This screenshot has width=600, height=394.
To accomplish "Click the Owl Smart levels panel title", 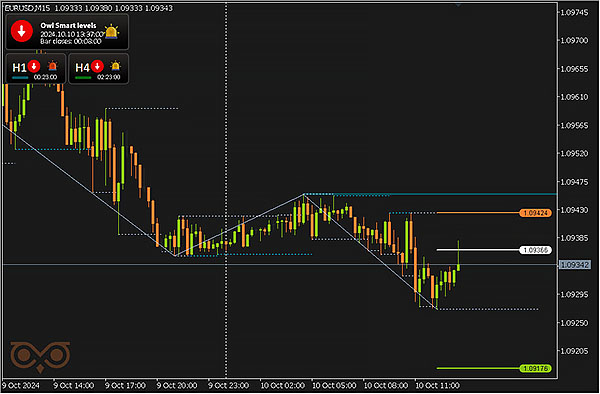I will 68,25.
